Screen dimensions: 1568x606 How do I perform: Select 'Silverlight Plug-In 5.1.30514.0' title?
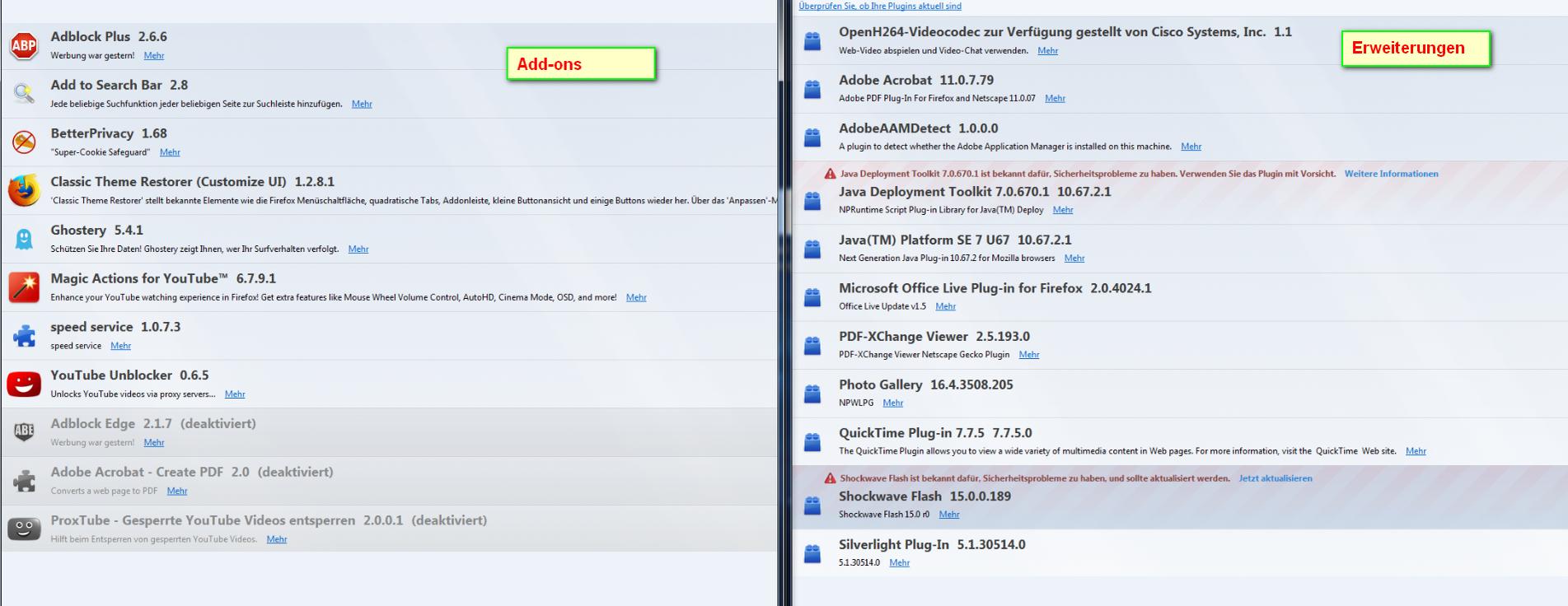(x=932, y=545)
